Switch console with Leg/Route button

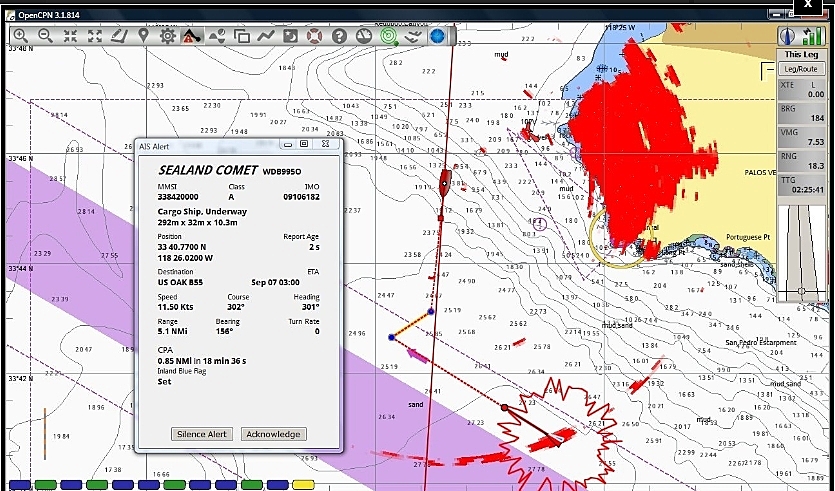tap(801, 69)
